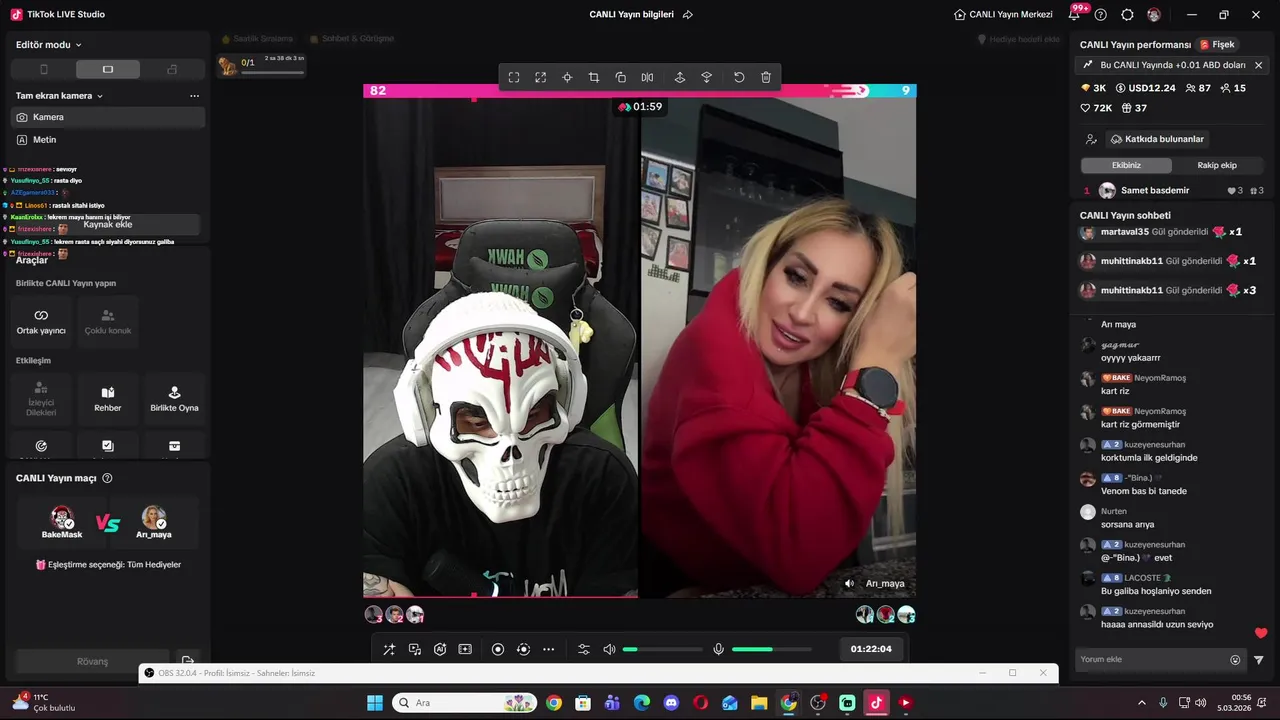Expand the Editör modu dropdown
The height and width of the screenshot is (720, 1280).
coord(49,44)
